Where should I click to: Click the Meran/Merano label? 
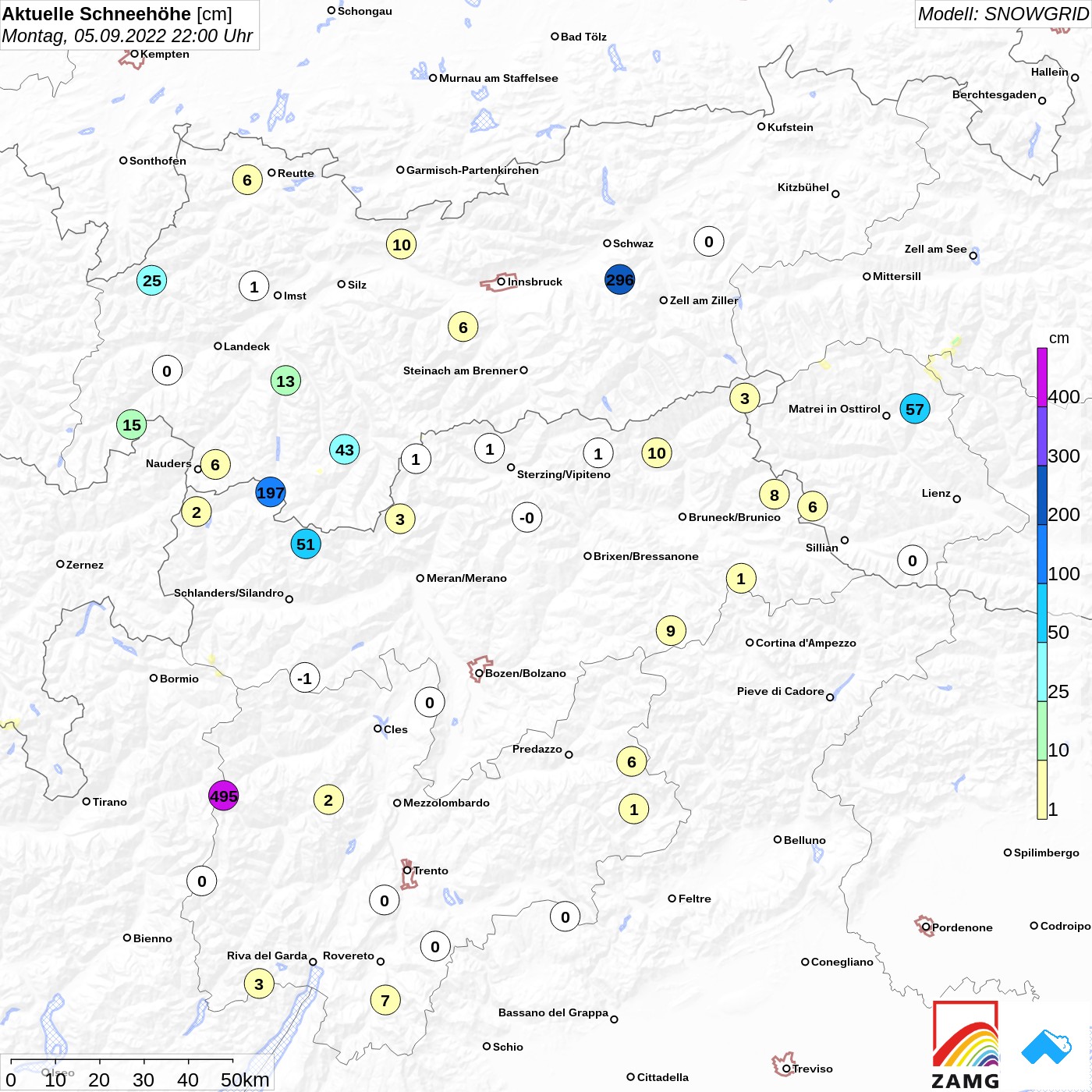tap(466, 578)
